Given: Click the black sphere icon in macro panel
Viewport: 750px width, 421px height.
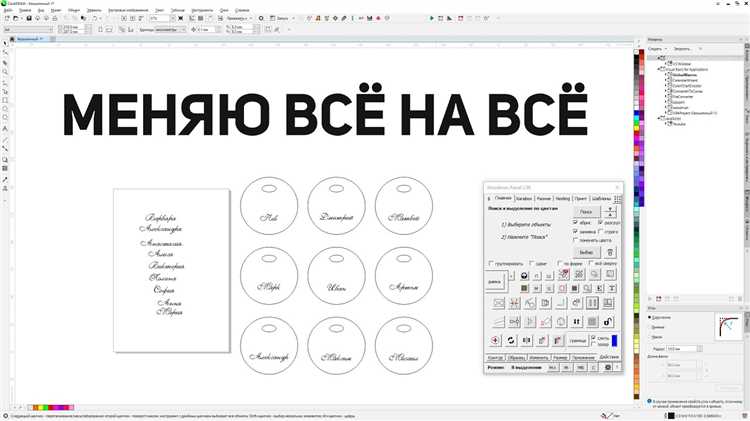Looking at the screenshot, I should [x=524, y=276].
